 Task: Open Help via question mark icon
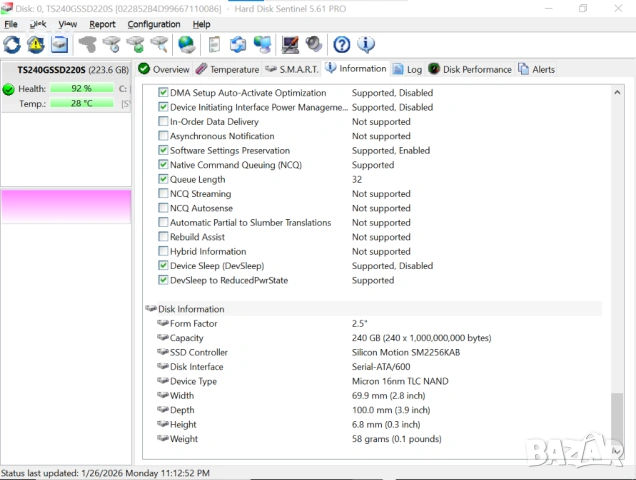pos(342,44)
